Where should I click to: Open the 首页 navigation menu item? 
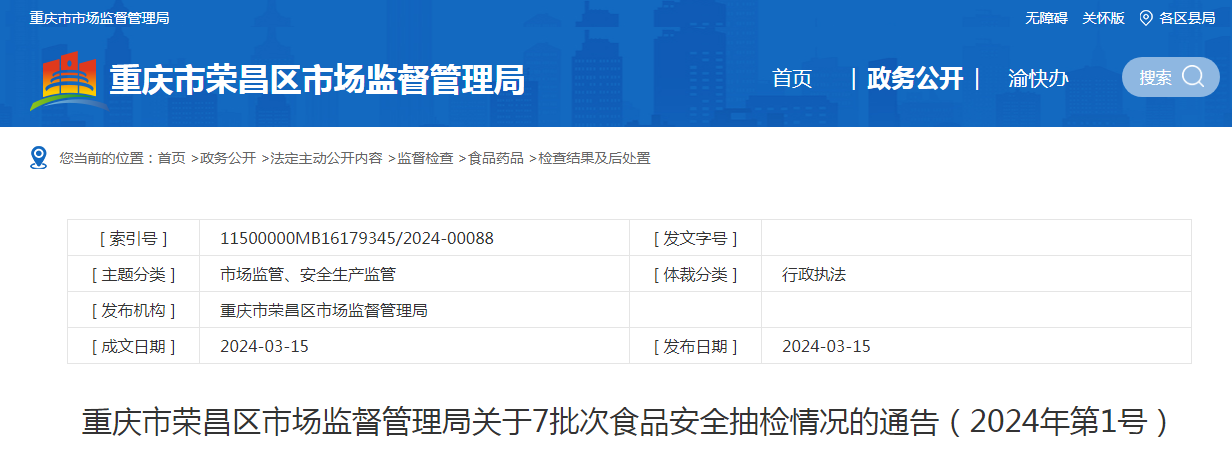(x=792, y=79)
